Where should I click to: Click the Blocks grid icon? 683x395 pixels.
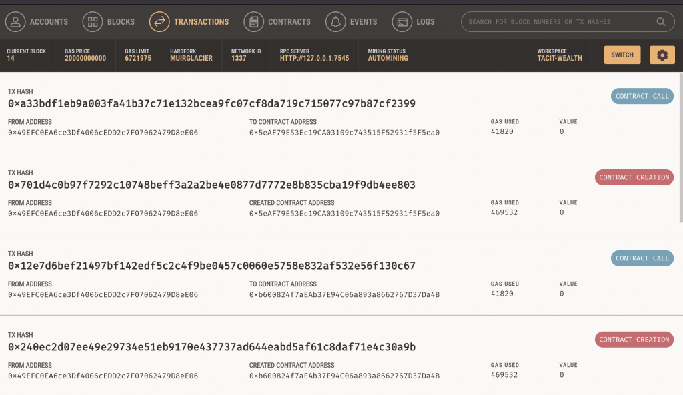point(92,22)
